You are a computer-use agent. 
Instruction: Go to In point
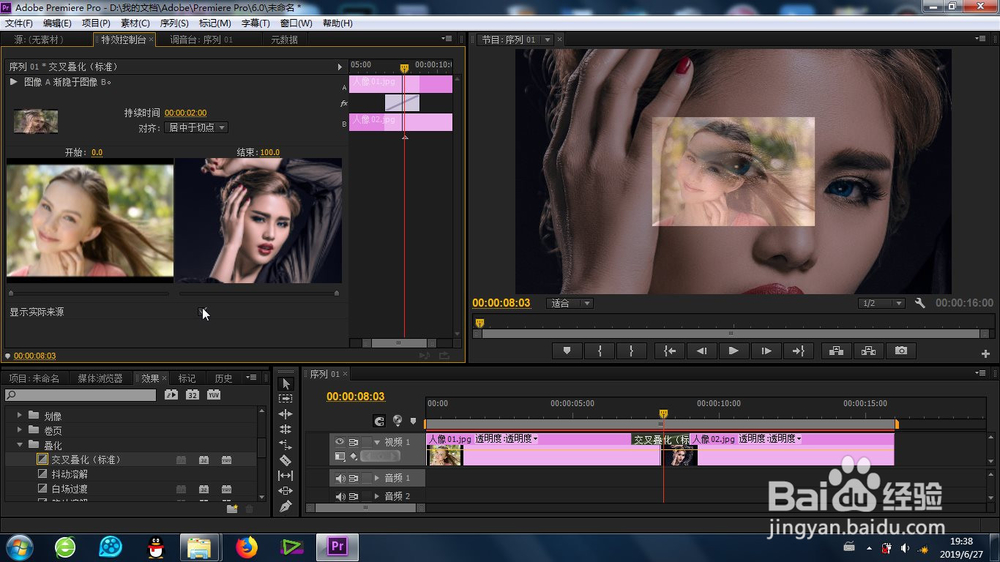point(670,351)
